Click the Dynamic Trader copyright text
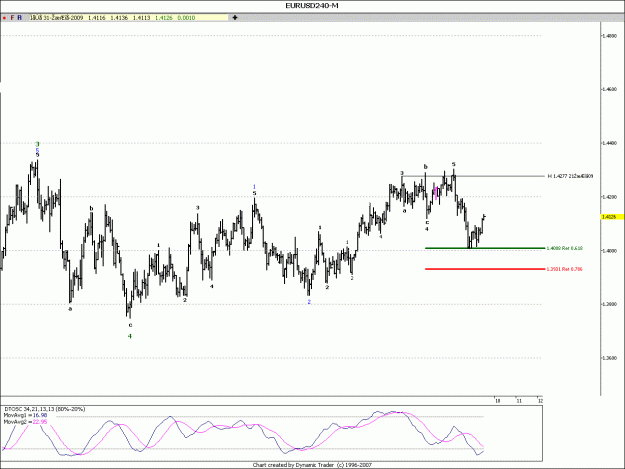This screenshot has width=625, height=469. 312,465
